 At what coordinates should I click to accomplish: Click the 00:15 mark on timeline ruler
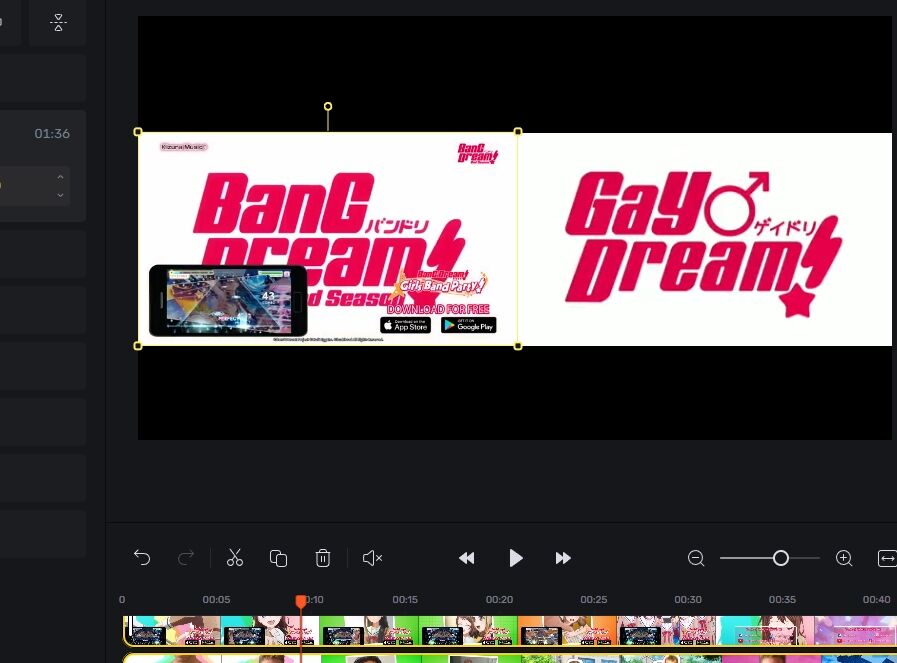click(x=405, y=600)
